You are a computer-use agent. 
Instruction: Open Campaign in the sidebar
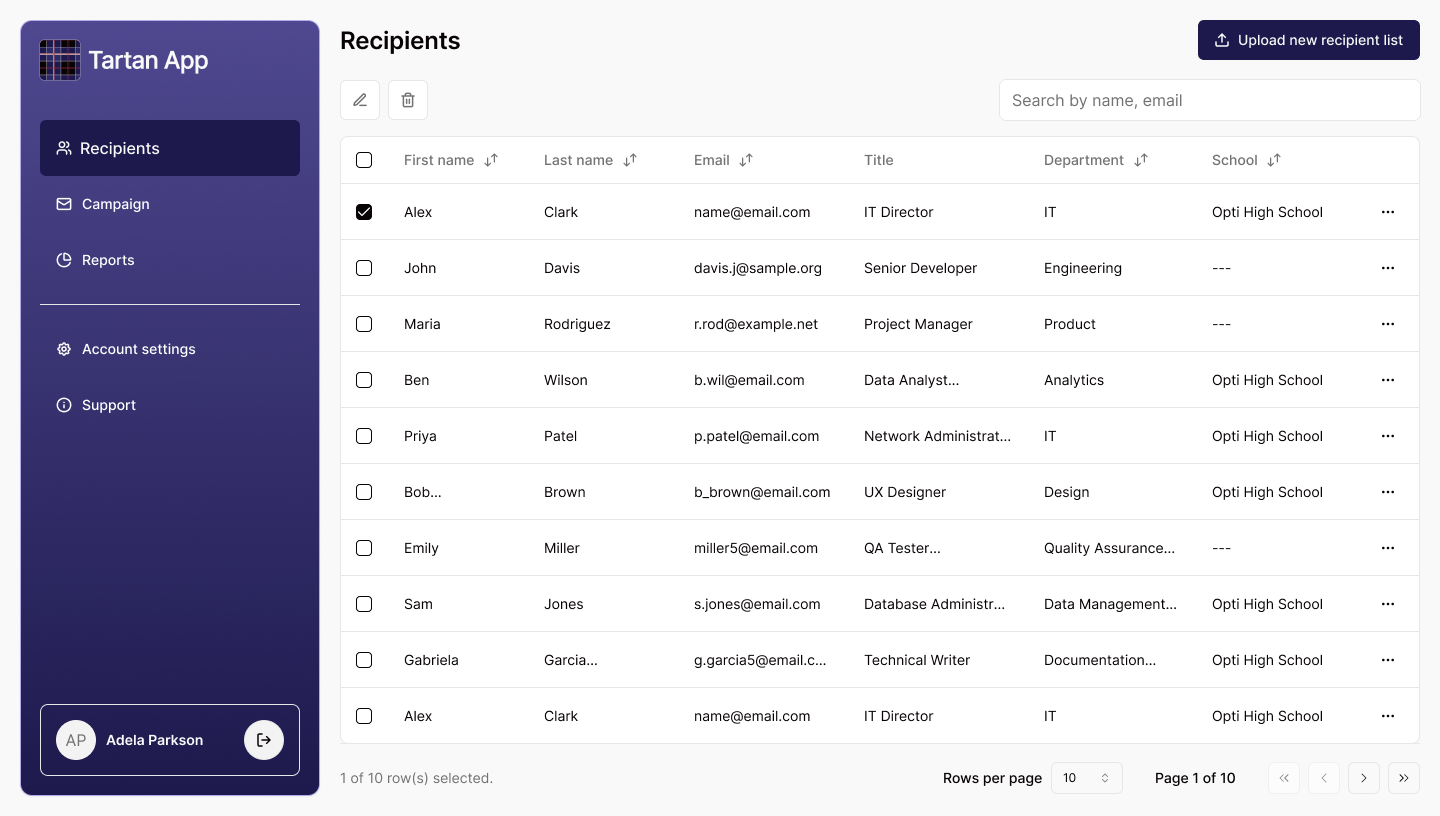coord(115,204)
